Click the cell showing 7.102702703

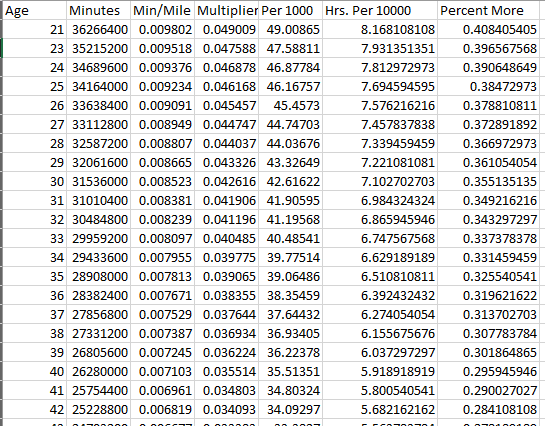click(380, 181)
